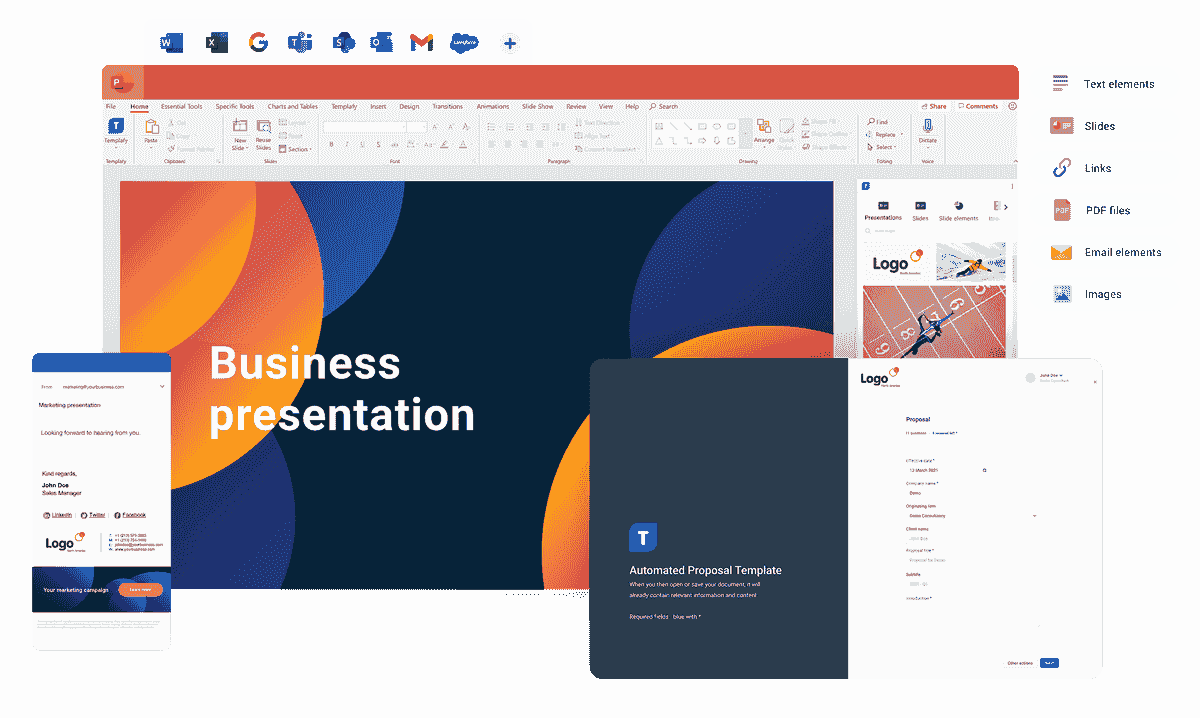Switch to the Specific Tools ribbon tab
This screenshot has height=718, width=1200.
pos(235,106)
